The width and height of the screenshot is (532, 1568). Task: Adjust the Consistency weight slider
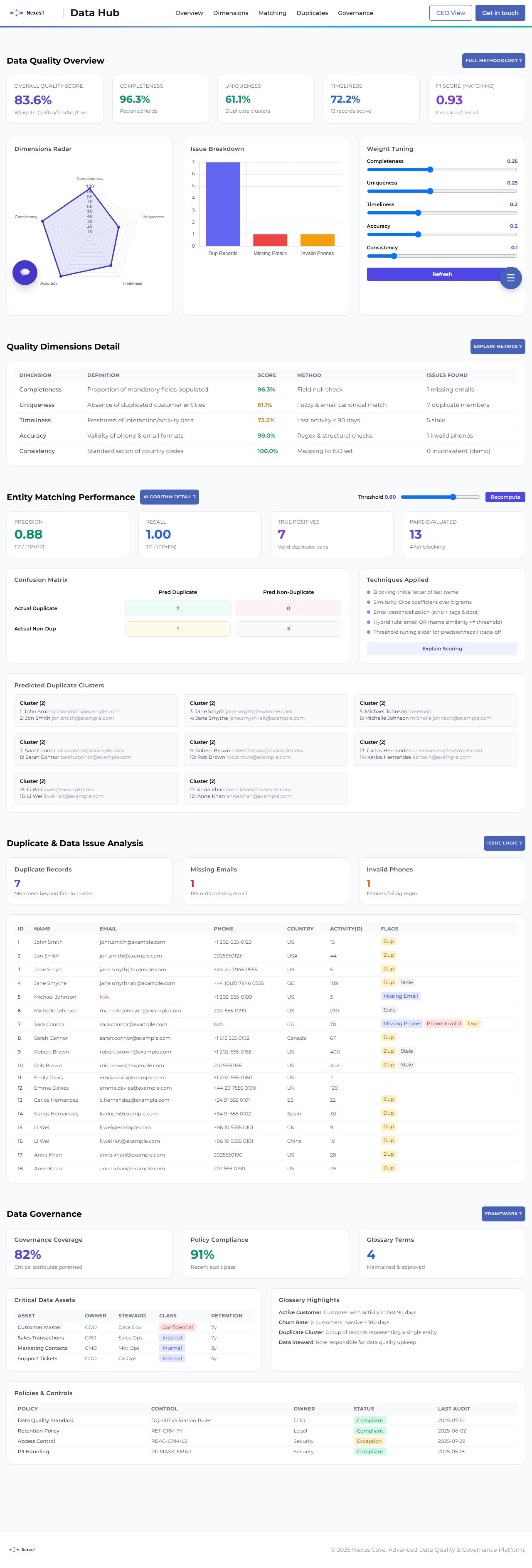coord(442,256)
